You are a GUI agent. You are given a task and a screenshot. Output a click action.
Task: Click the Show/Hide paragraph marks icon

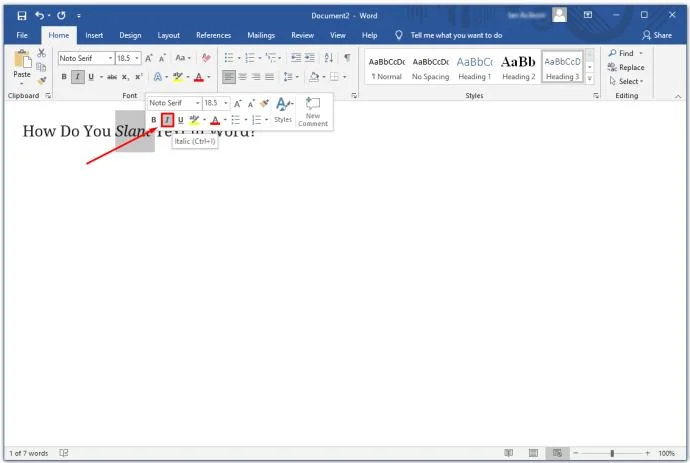348,58
